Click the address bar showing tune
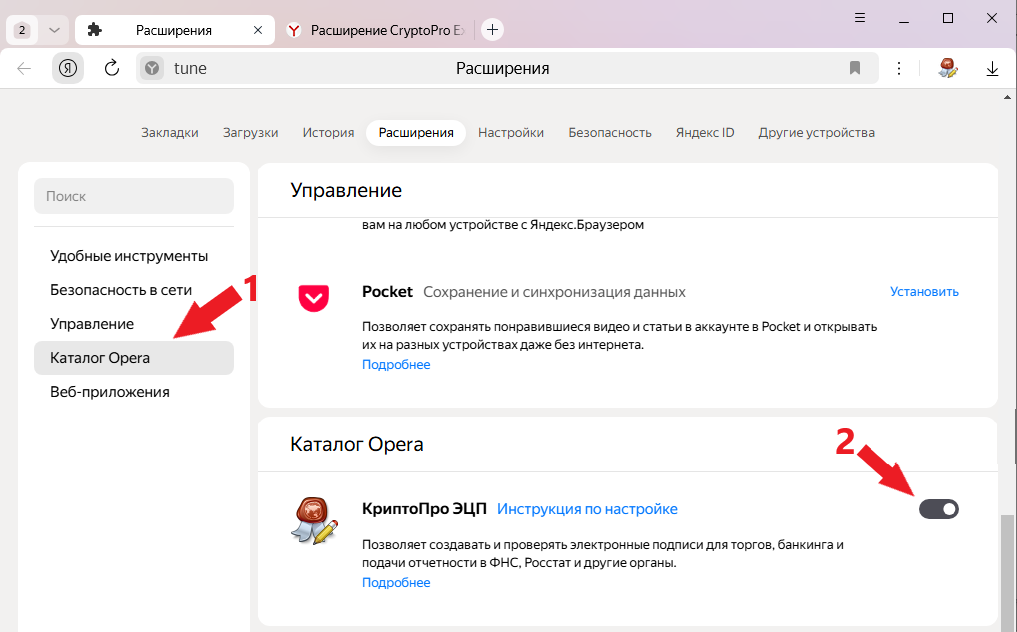This screenshot has width=1017, height=632. (507, 68)
